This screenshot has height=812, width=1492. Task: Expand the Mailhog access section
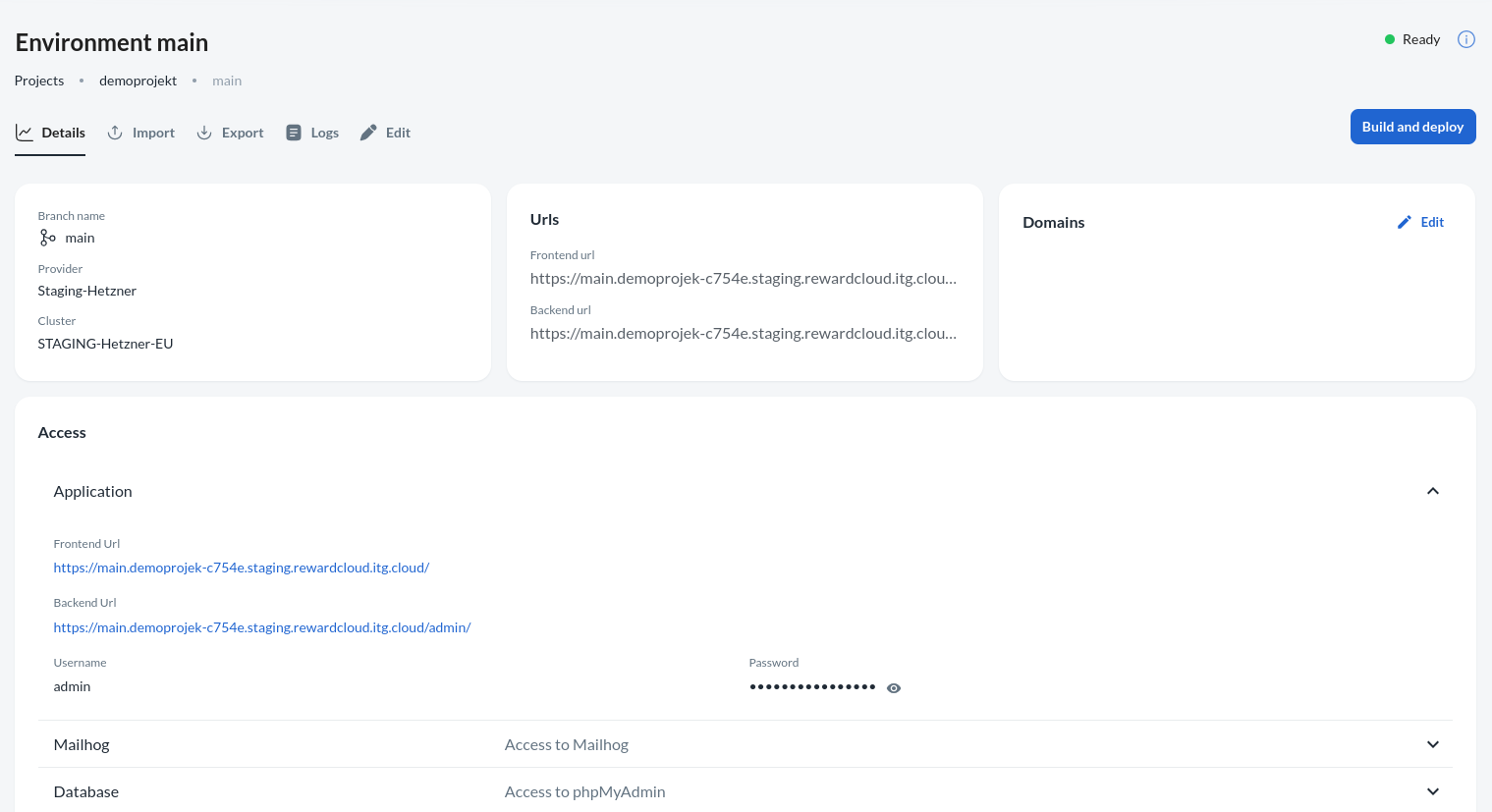(1432, 744)
